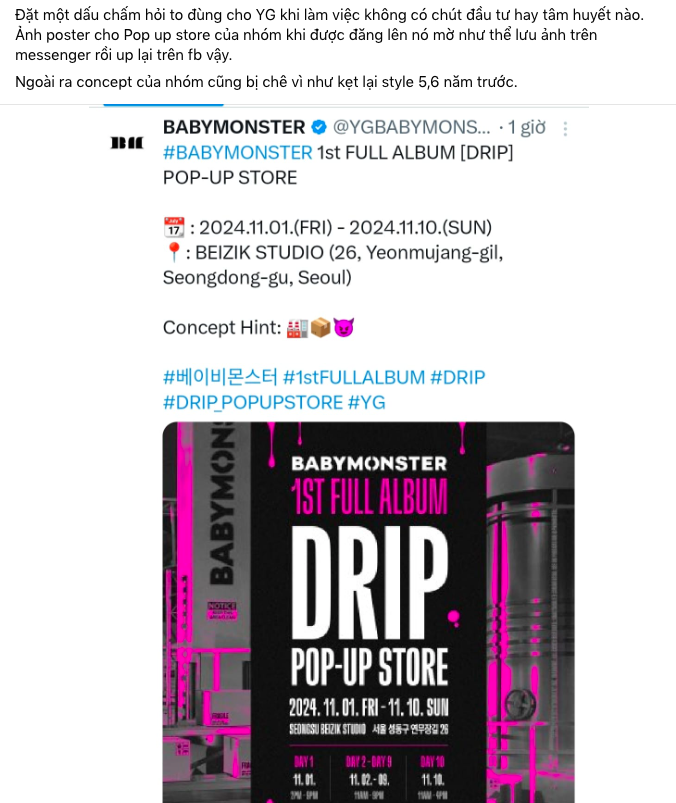The width and height of the screenshot is (676, 803).
Task: Click the BABYMONSTER account display name
Action: point(234,127)
